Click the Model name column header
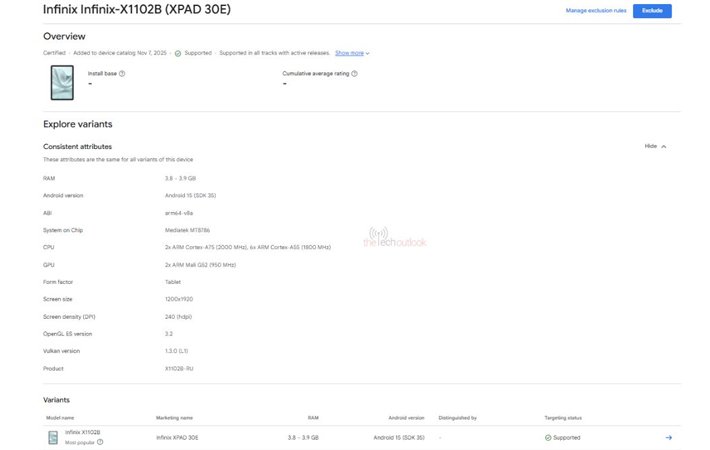 60,418
